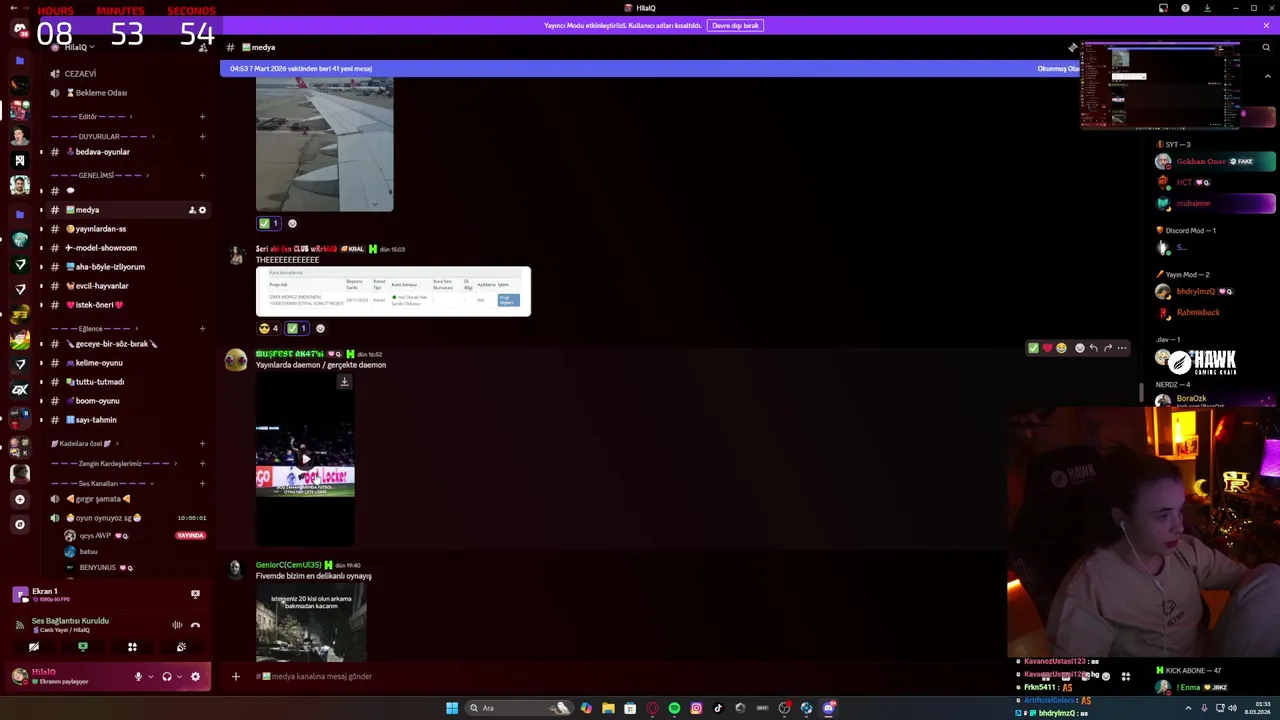
Task: Expand the Kadınlara özel category
Action: tap(85, 443)
